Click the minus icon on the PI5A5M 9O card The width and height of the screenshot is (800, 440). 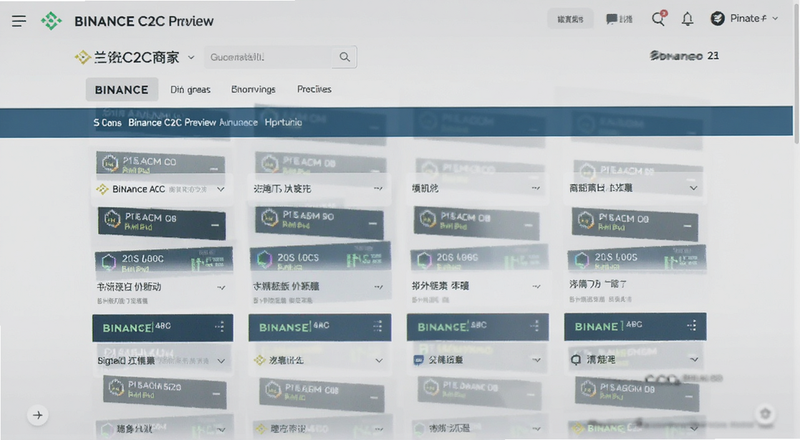pos(373,224)
